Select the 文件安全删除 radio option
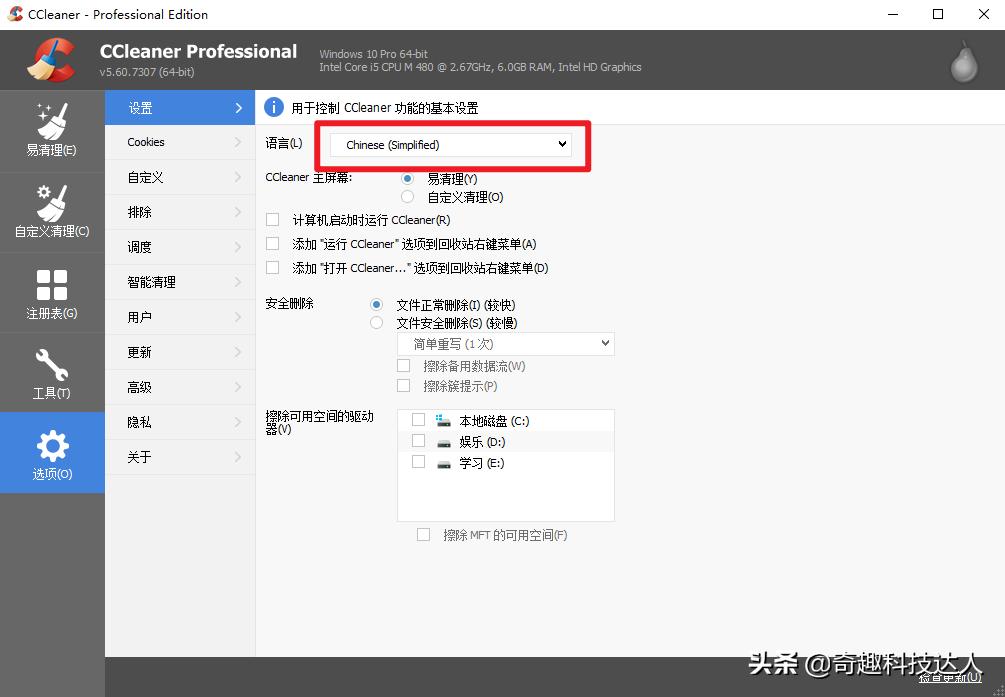Viewport: 1005px width, 697px height. [x=376, y=323]
